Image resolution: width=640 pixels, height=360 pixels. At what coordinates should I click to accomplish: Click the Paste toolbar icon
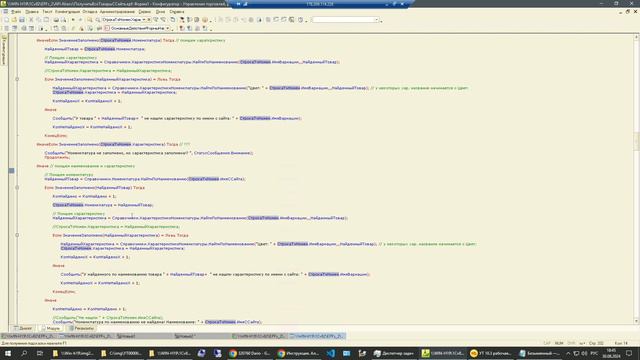coord(47,20)
